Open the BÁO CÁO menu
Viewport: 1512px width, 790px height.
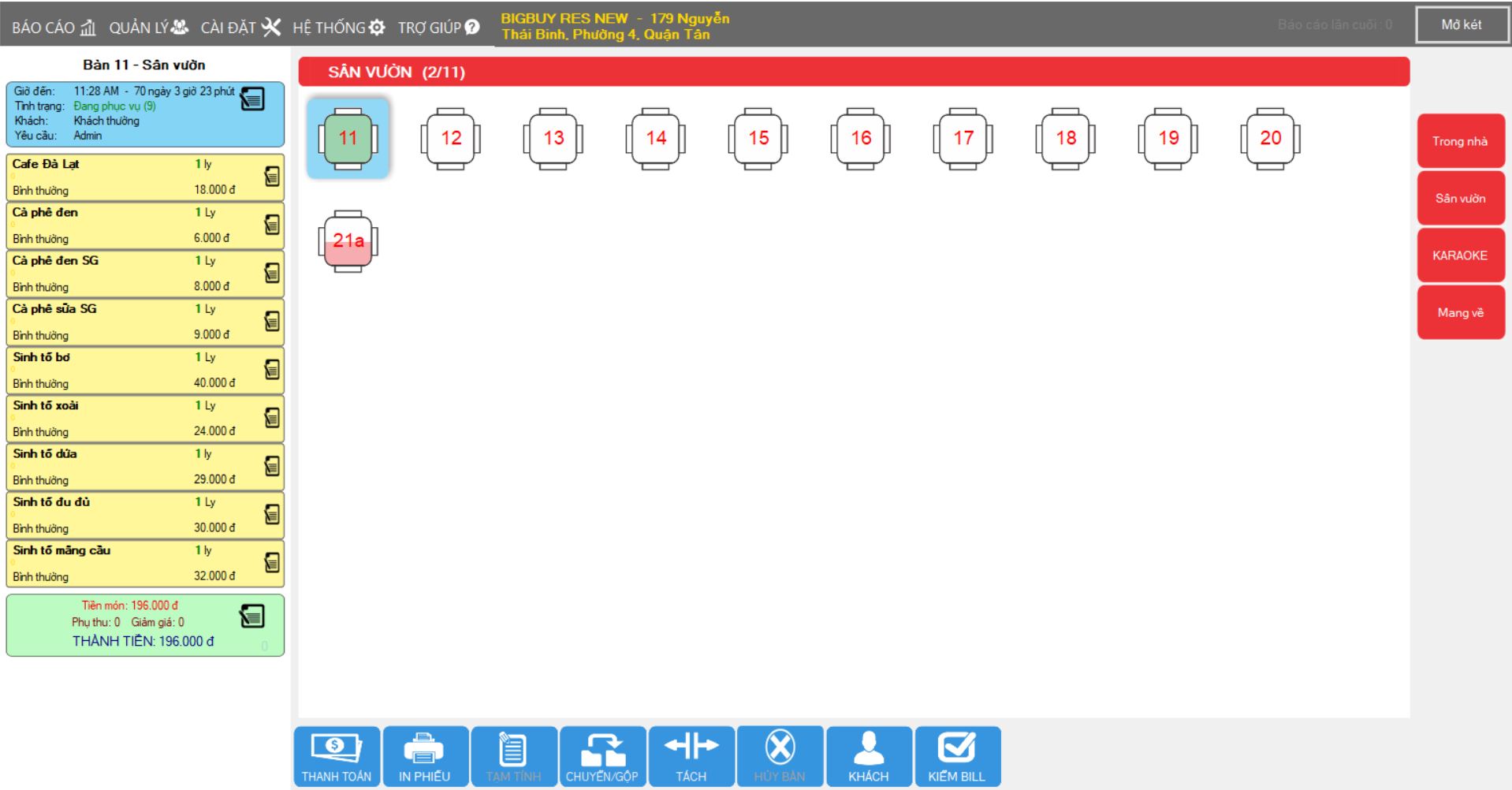54,28
